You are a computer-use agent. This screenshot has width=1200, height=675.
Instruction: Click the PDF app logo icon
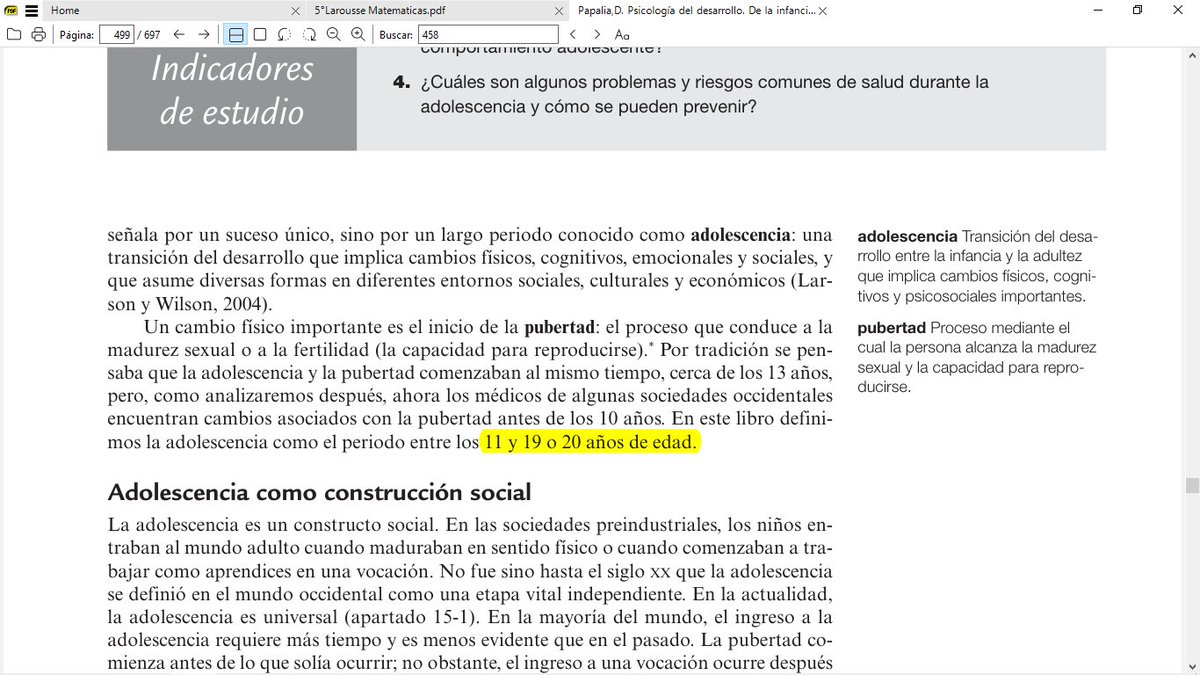pyautogui.click(x=10, y=11)
